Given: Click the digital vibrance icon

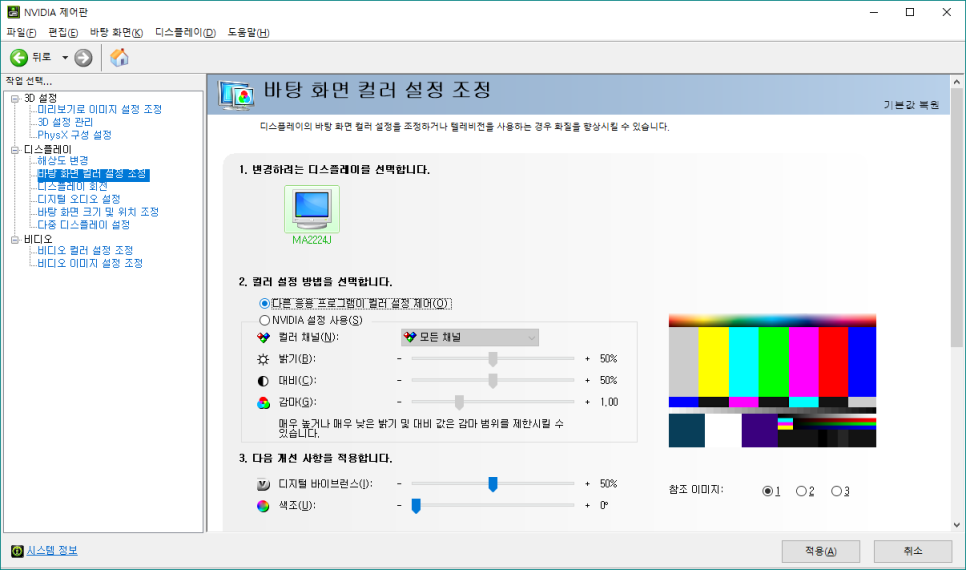Looking at the screenshot, I should (263, 484).
